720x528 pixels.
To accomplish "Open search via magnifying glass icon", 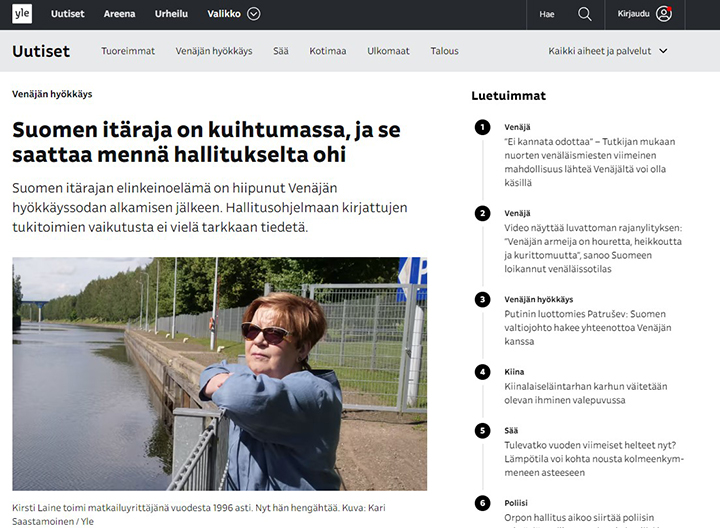I will tap(585, 14).
